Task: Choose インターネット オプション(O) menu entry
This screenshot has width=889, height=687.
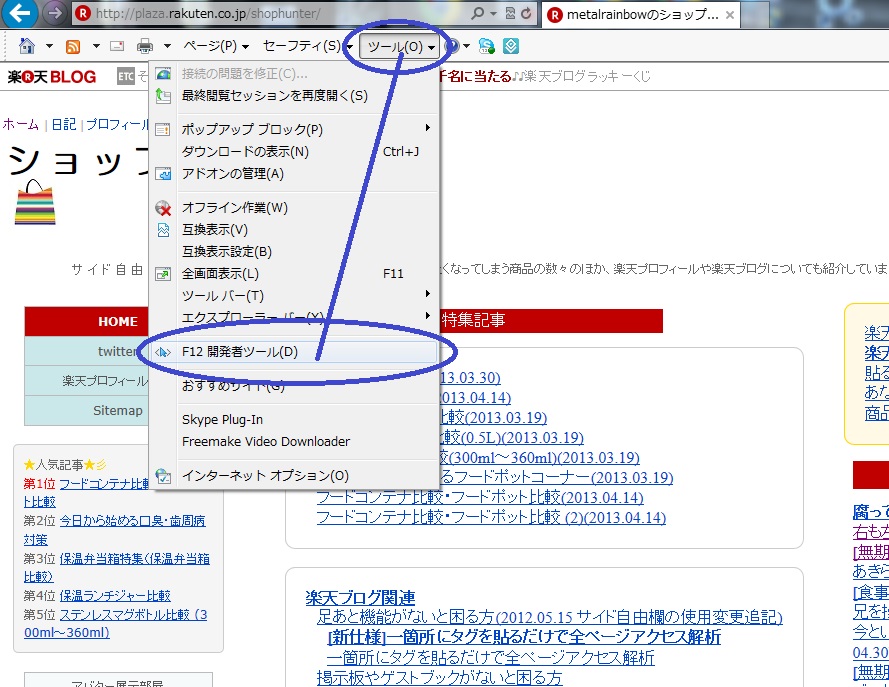Action: tap(265, 476)
